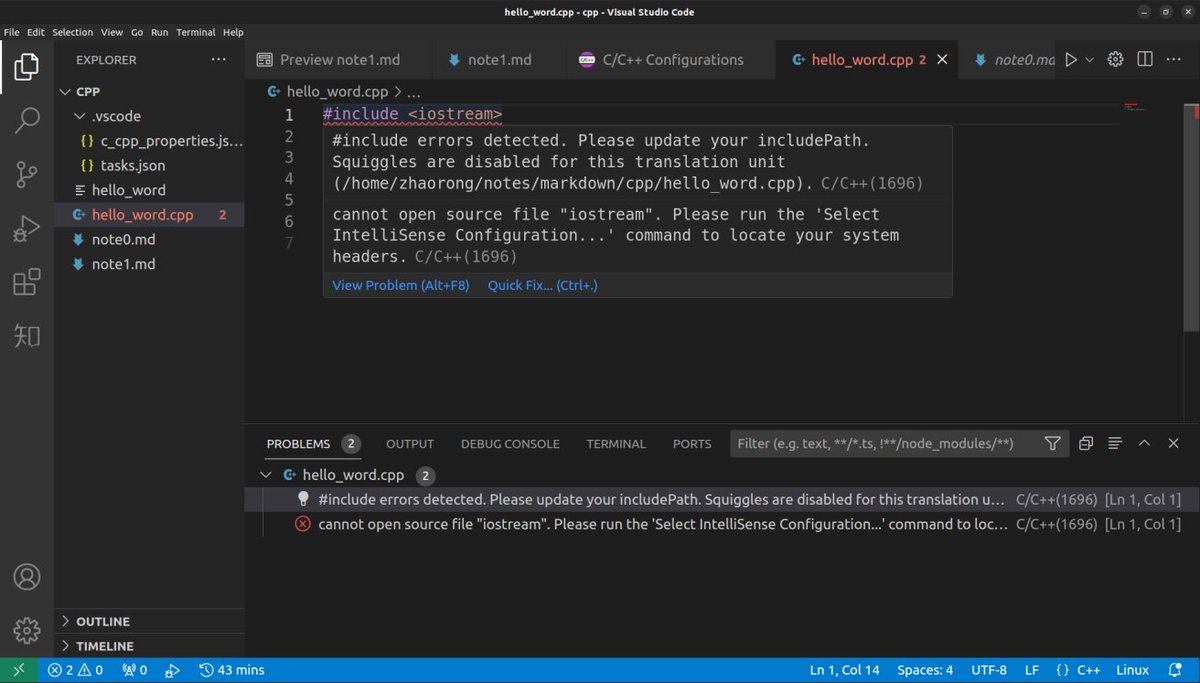Run the C/C++ file play button

[1071, 60]
